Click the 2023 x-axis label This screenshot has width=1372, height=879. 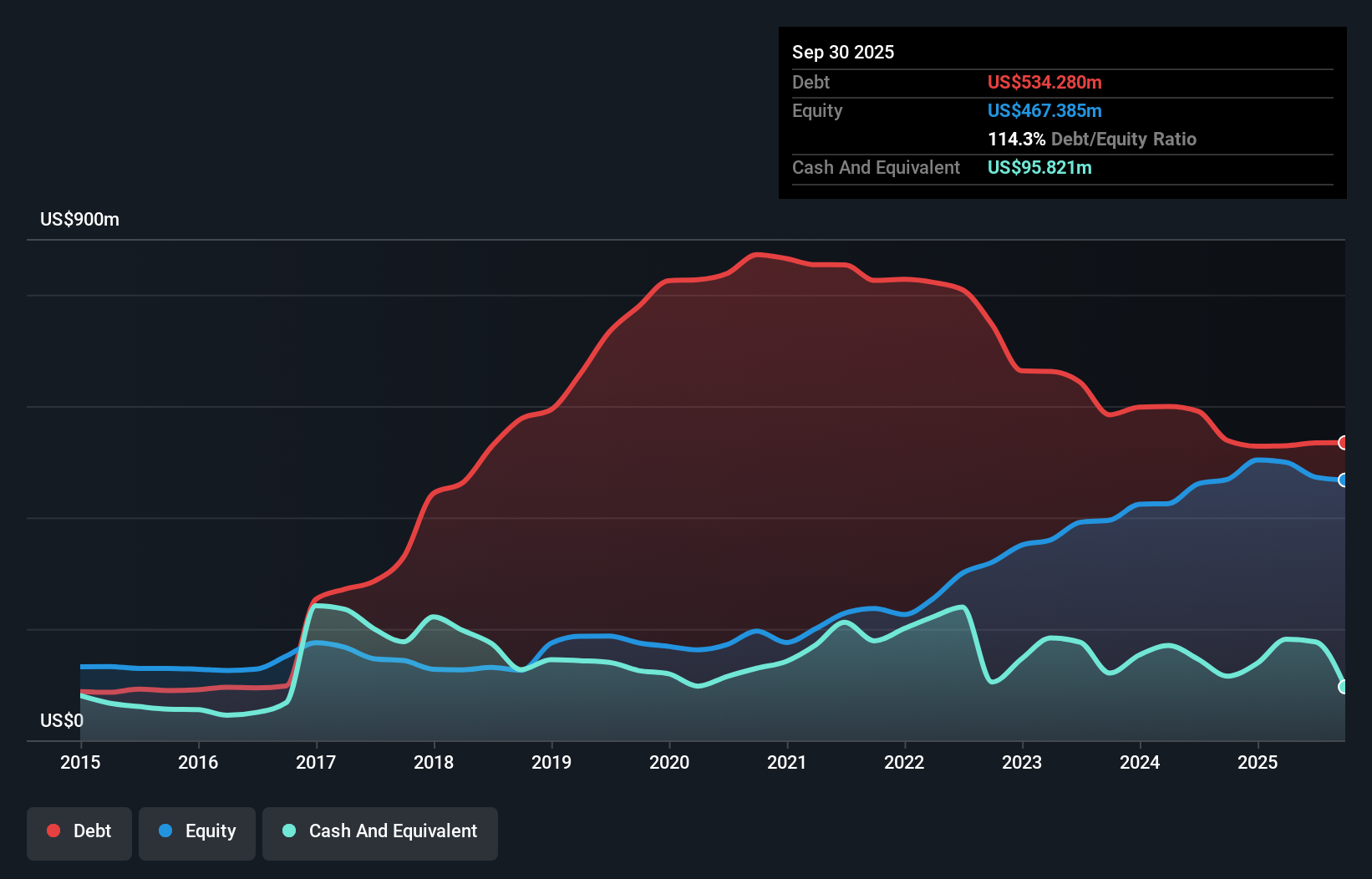click(1022, 762)
